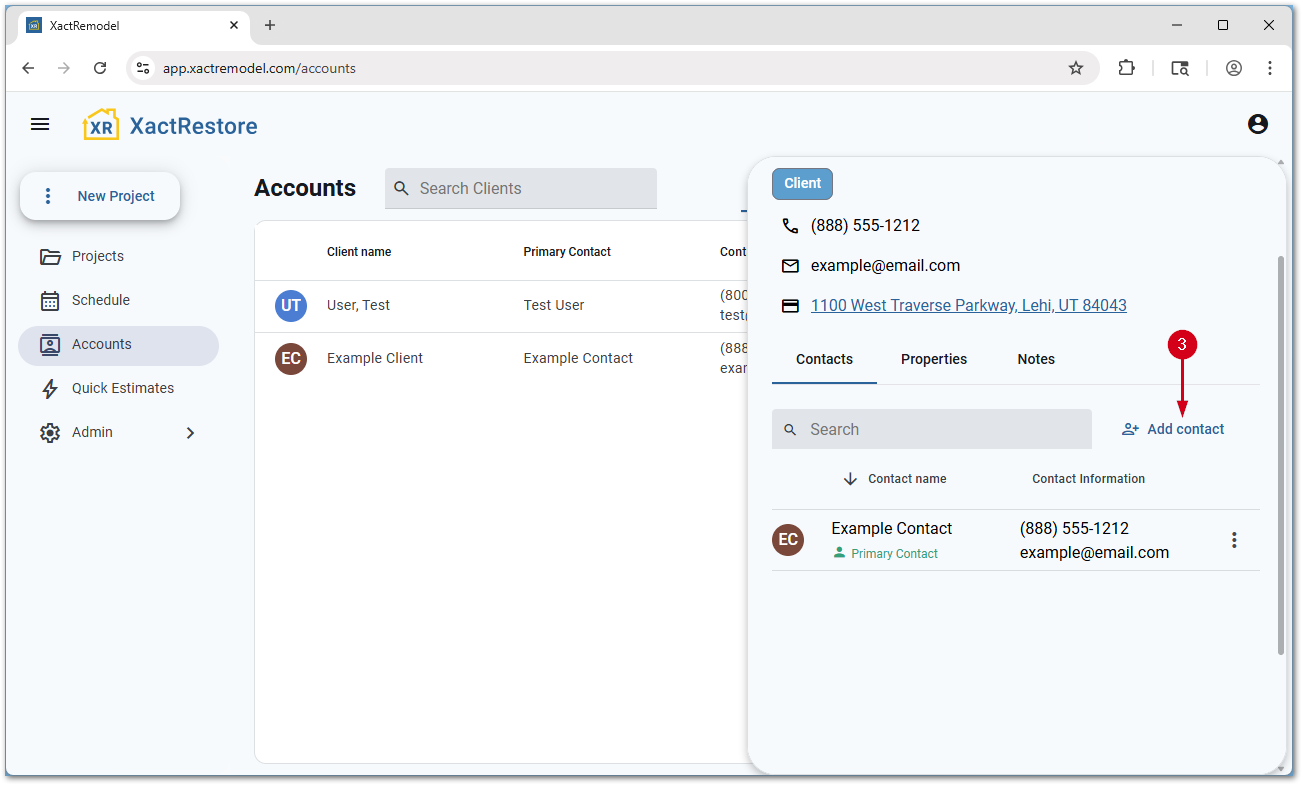
Task: Open the hamburger navigation menu
Action: 40,124
